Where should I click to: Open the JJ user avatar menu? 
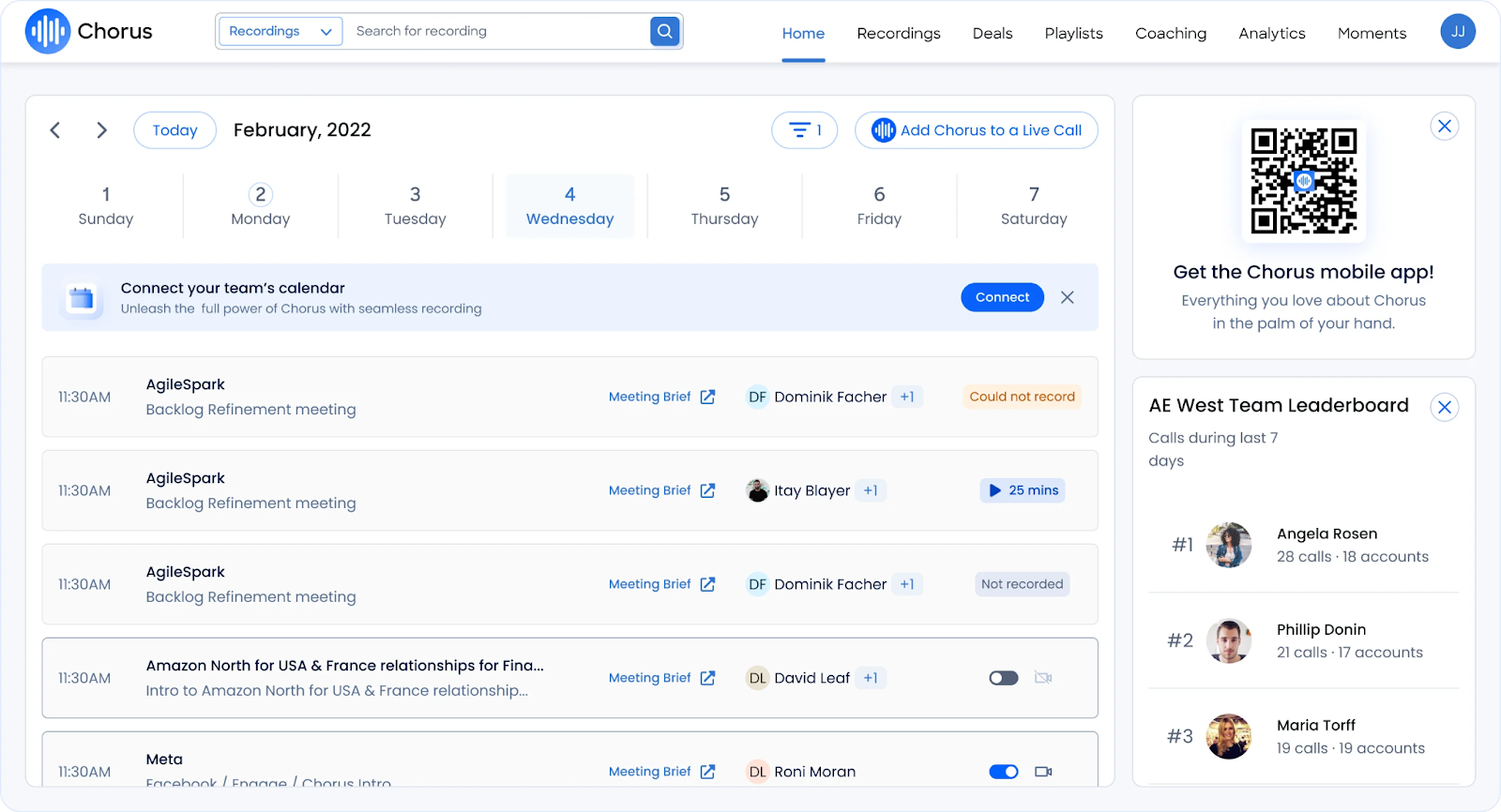click(1458, 31)
